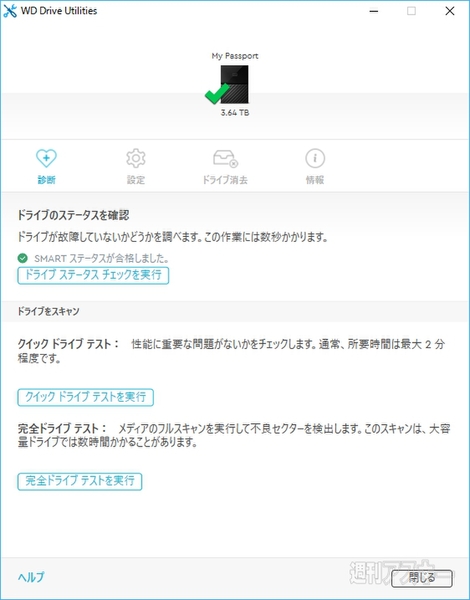
Task: Minimize the WD Drive Utilities window
Action: 374,11
